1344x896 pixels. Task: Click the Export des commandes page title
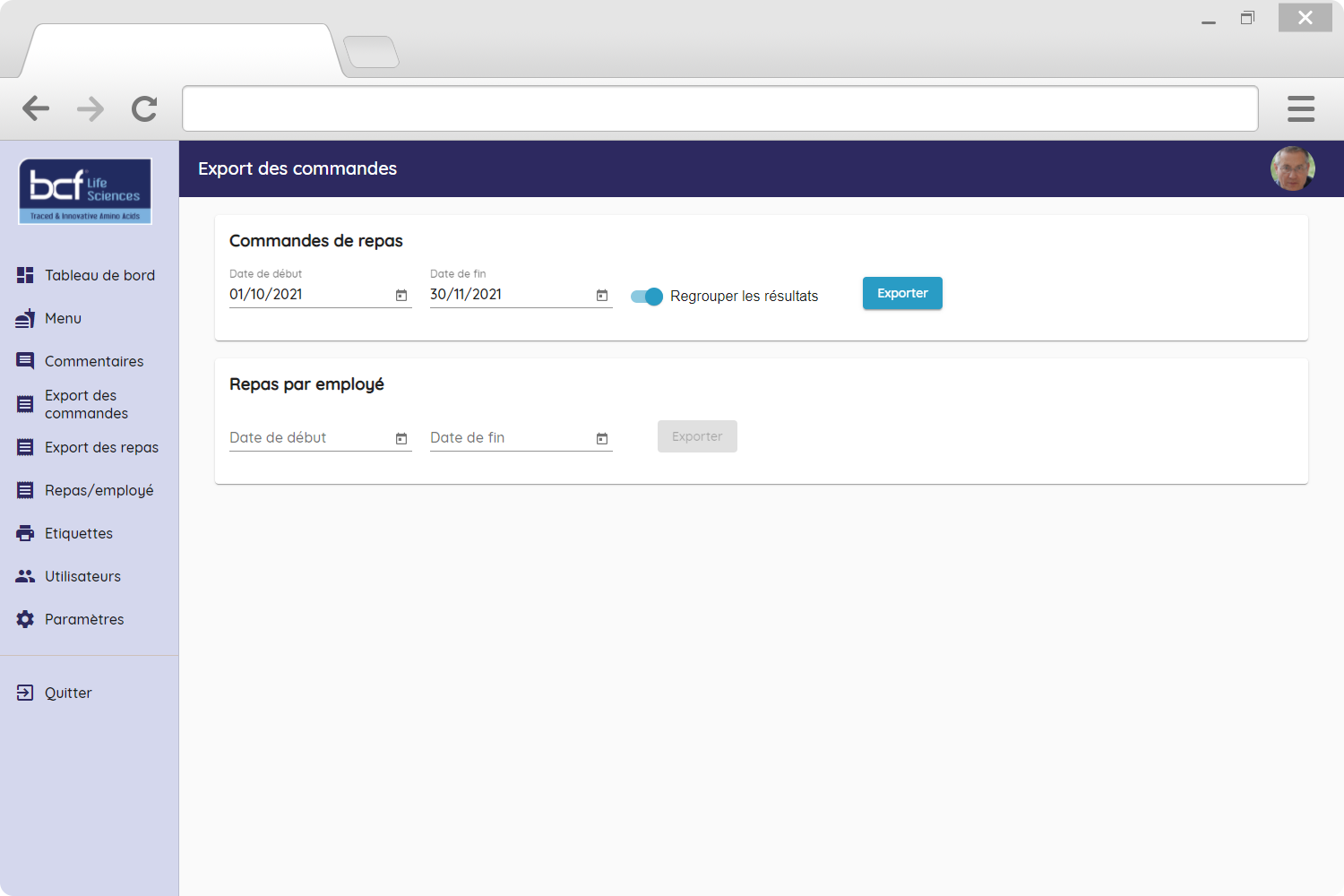297,168
